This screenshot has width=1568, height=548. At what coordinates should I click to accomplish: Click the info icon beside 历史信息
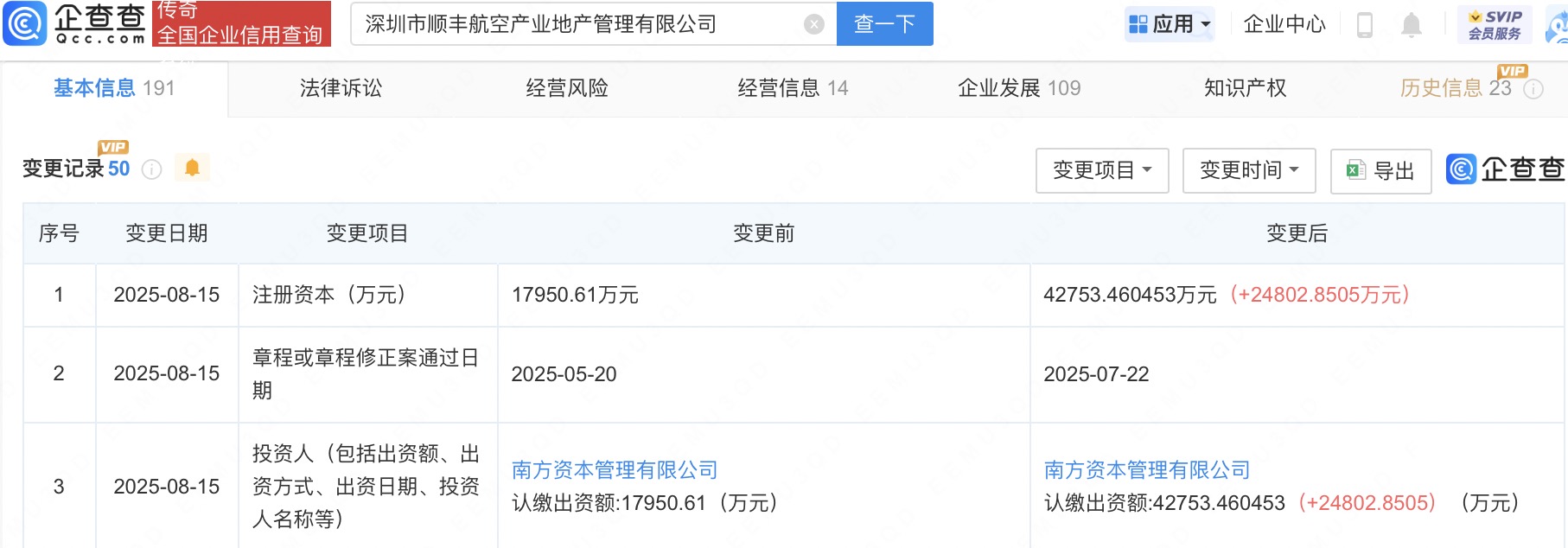[1533, 89]
